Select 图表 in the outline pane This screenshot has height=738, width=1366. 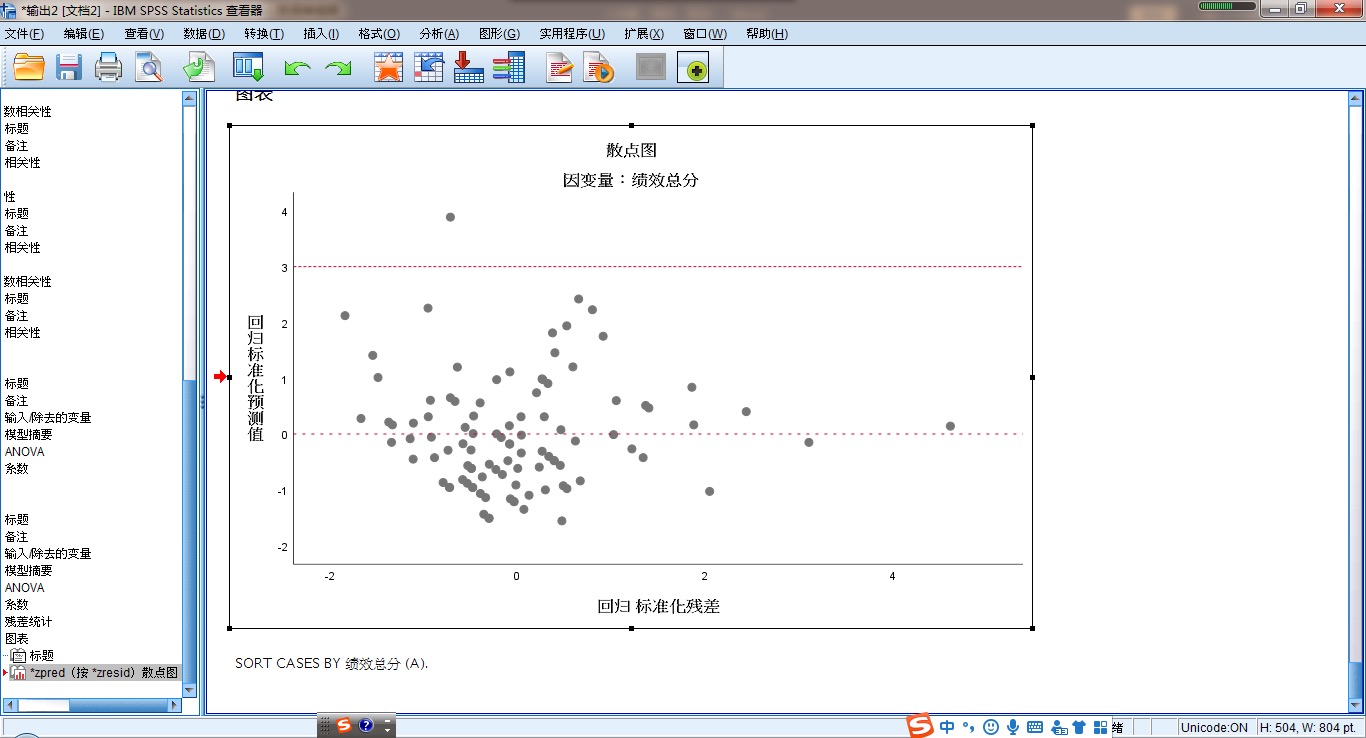[x=17, y=638]
